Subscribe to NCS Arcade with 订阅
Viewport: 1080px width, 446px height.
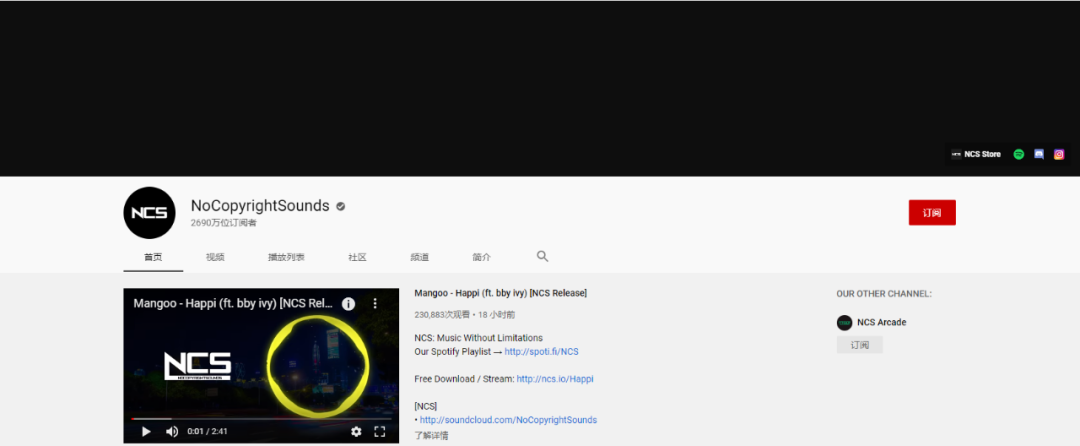pyautogui.click(x=860, y=345)
